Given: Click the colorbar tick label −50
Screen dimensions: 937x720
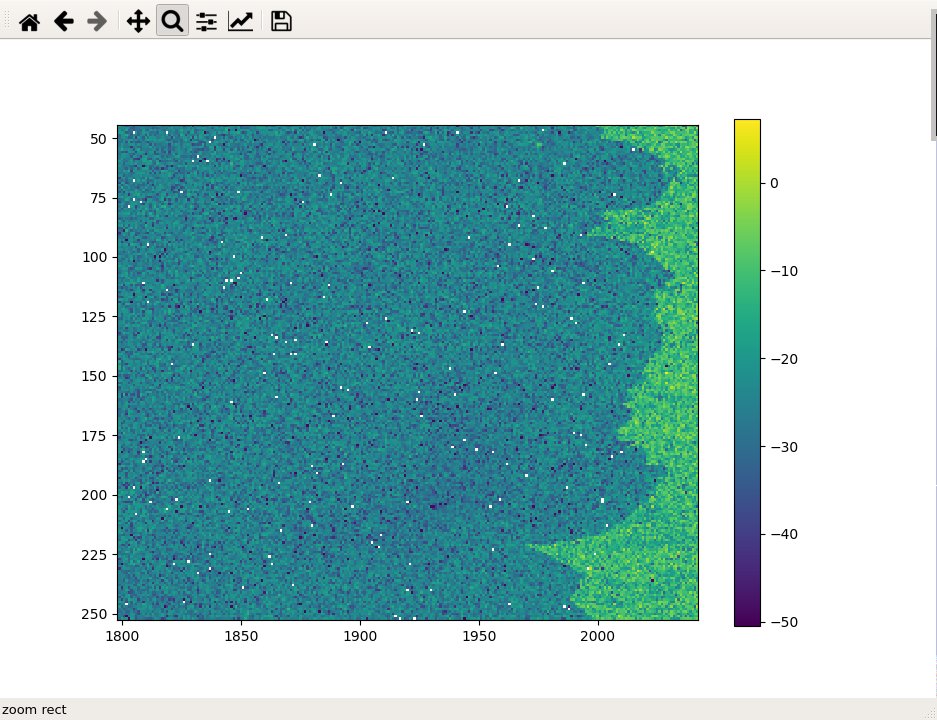Looking at the screenshot, I should (784, 622).
